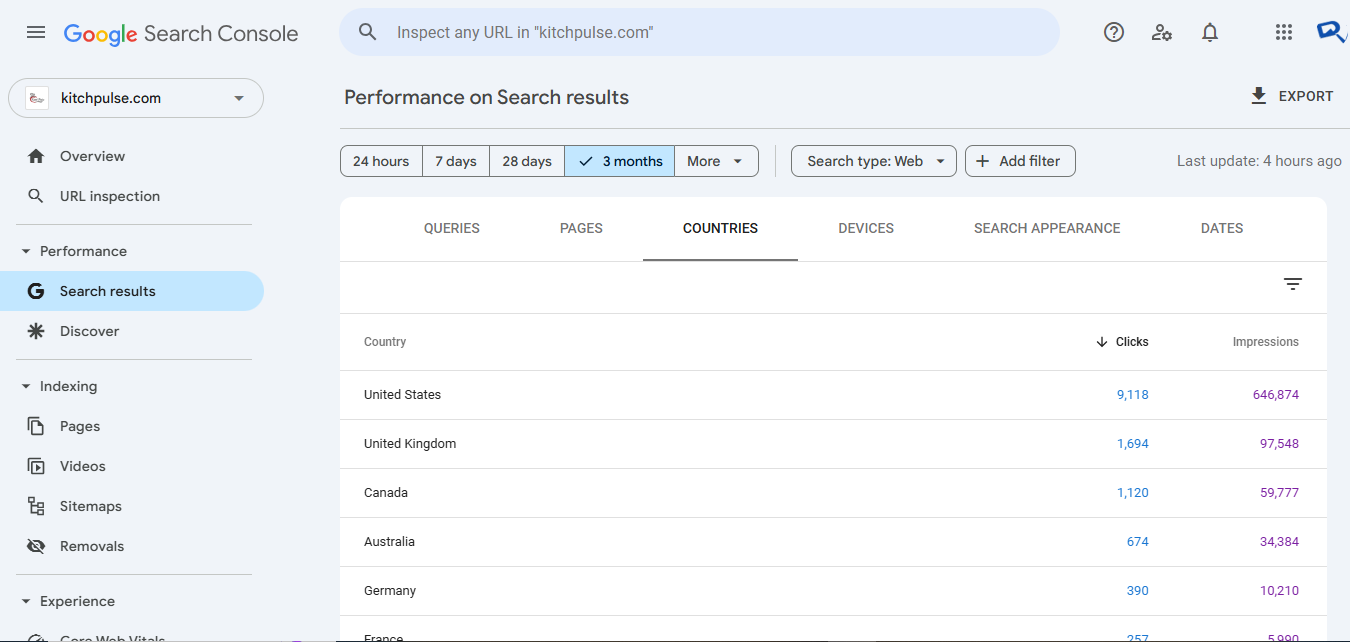The height and width of the screenshot is (642, 1350).
Task: Click the Country column header
Action: tap(385, 342)
